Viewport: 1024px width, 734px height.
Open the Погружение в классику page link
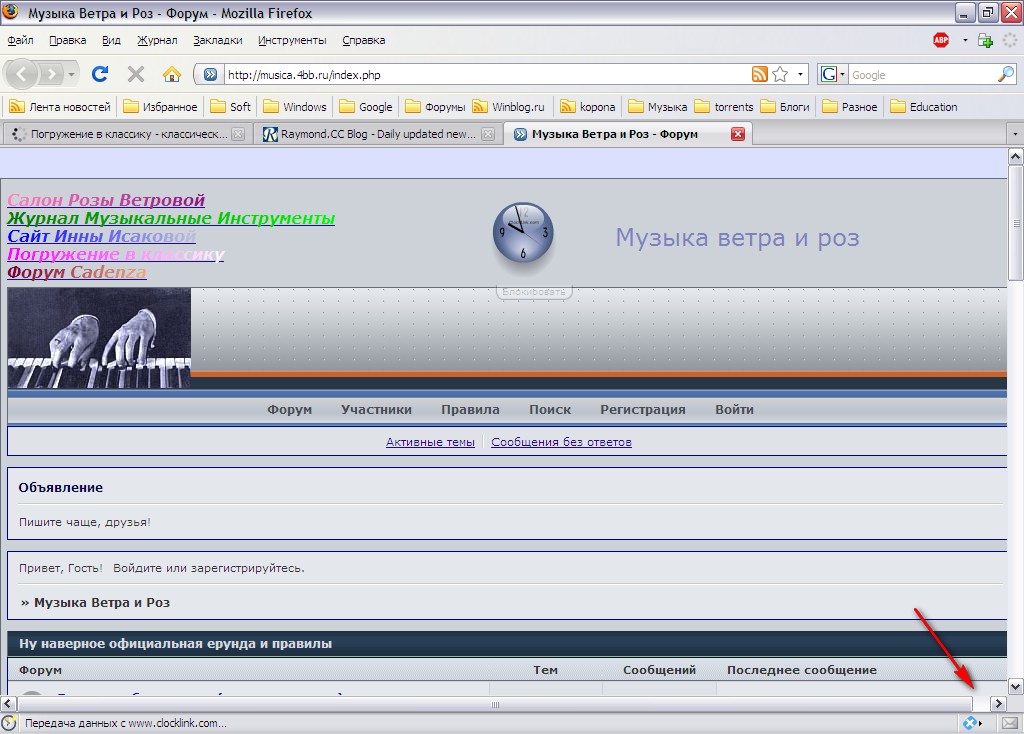tap(116, 254)
